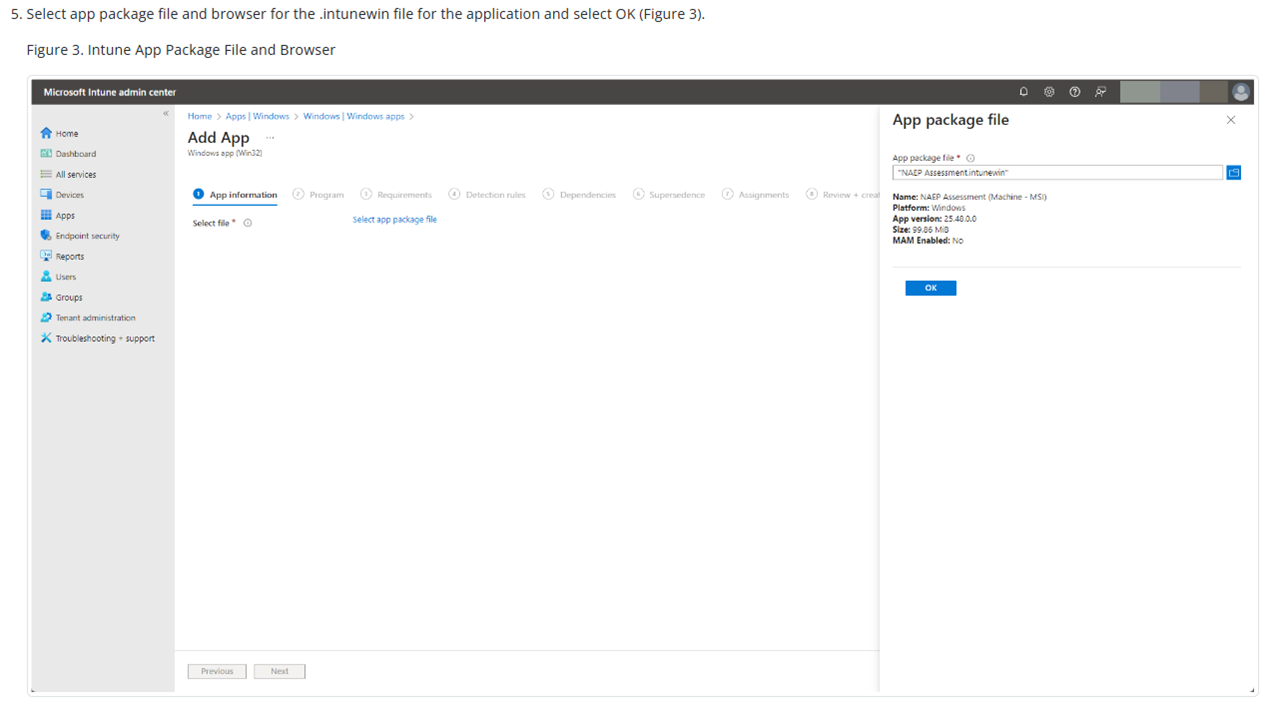Click the OK button

click(x=930, y=288)
